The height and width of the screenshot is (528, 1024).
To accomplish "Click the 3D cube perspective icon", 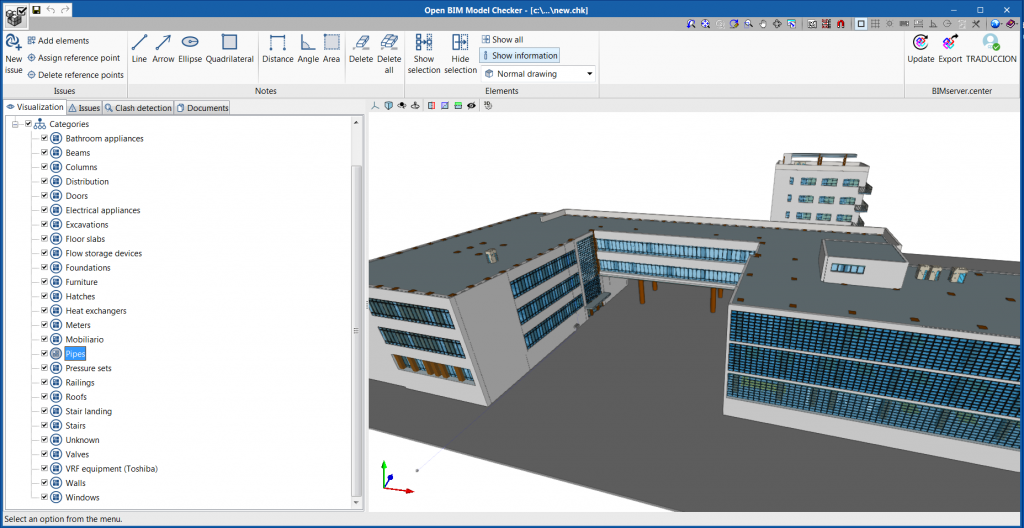I will pos(389,106).
